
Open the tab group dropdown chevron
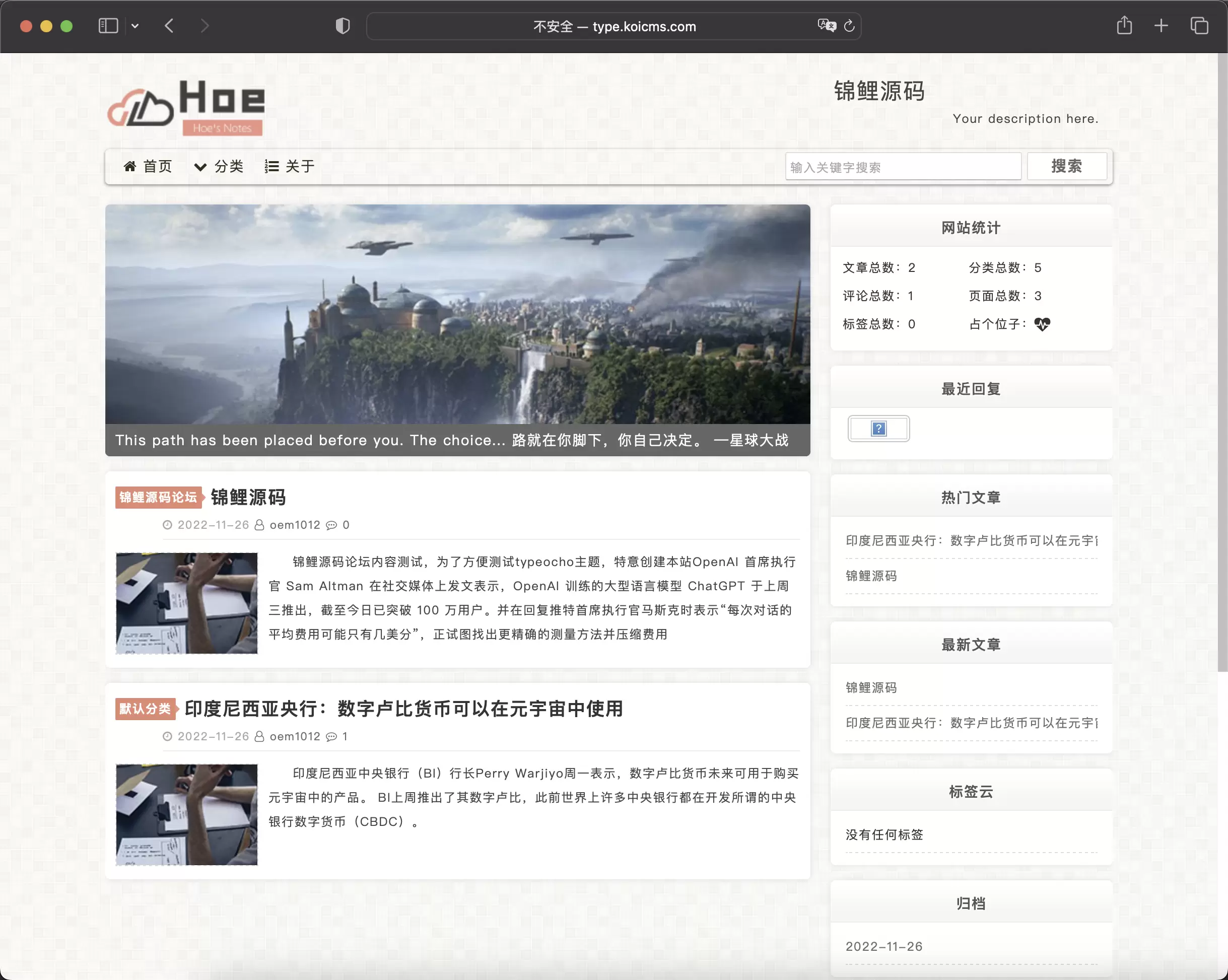(x=135, y=26)
